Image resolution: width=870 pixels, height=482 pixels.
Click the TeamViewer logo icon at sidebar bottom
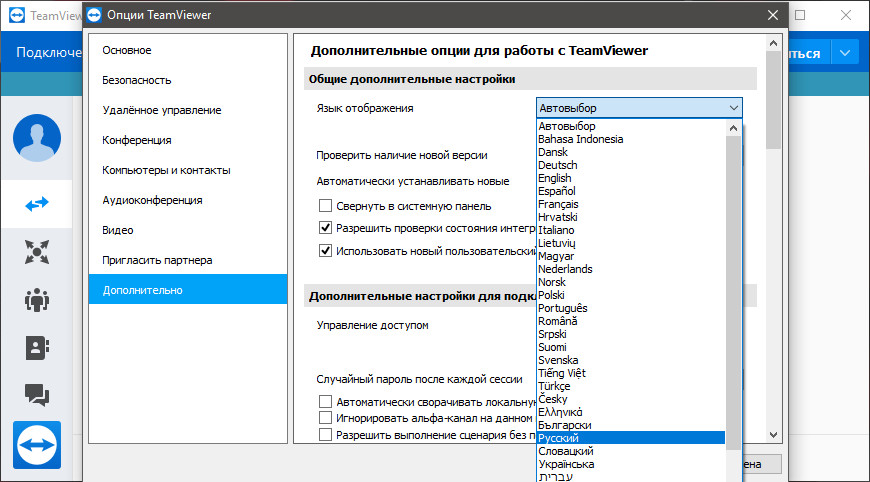click(x=37, y=445)
